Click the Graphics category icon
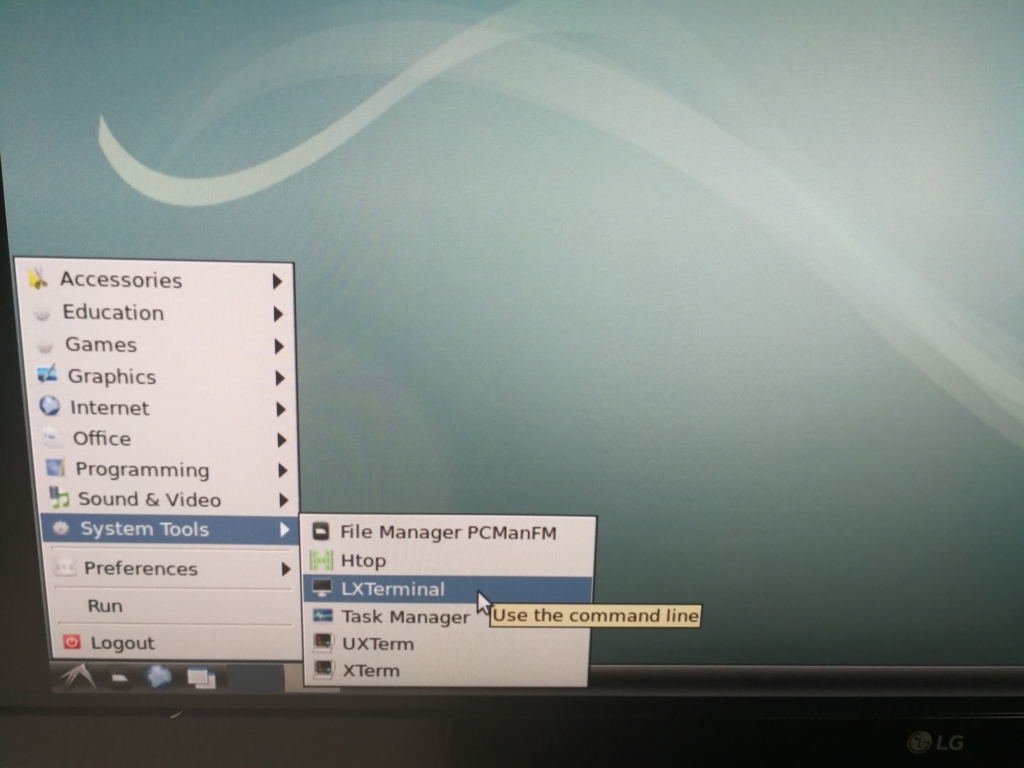The height and width of the screenshot is (768, 1024). pyautogui.click(x=47, y=376)
